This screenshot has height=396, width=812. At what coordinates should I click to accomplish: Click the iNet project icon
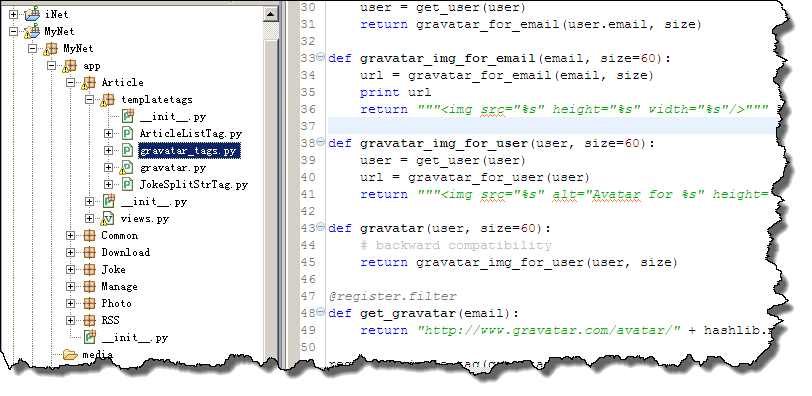(32, 14)
